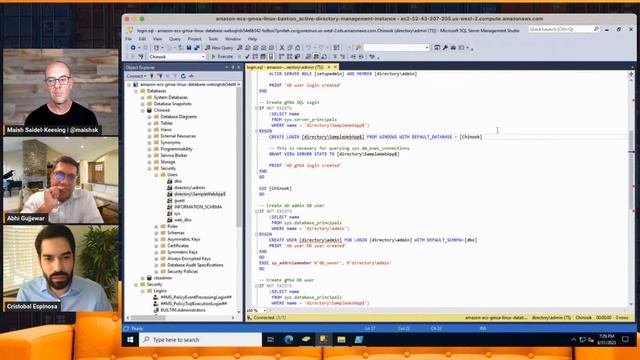Open the Project menu
This screenshot has width=640, height=360.
pyautogui.click(x=194, y=39)
